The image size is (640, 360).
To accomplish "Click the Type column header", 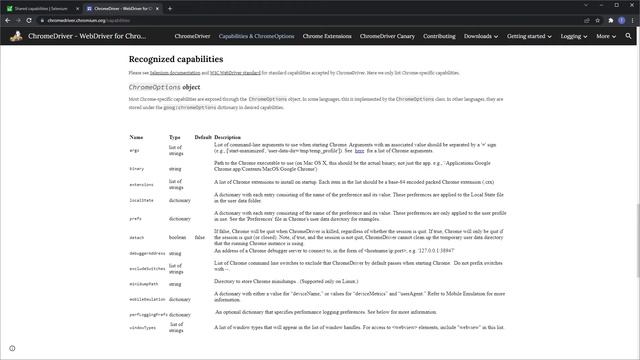I will coord(175,137).
